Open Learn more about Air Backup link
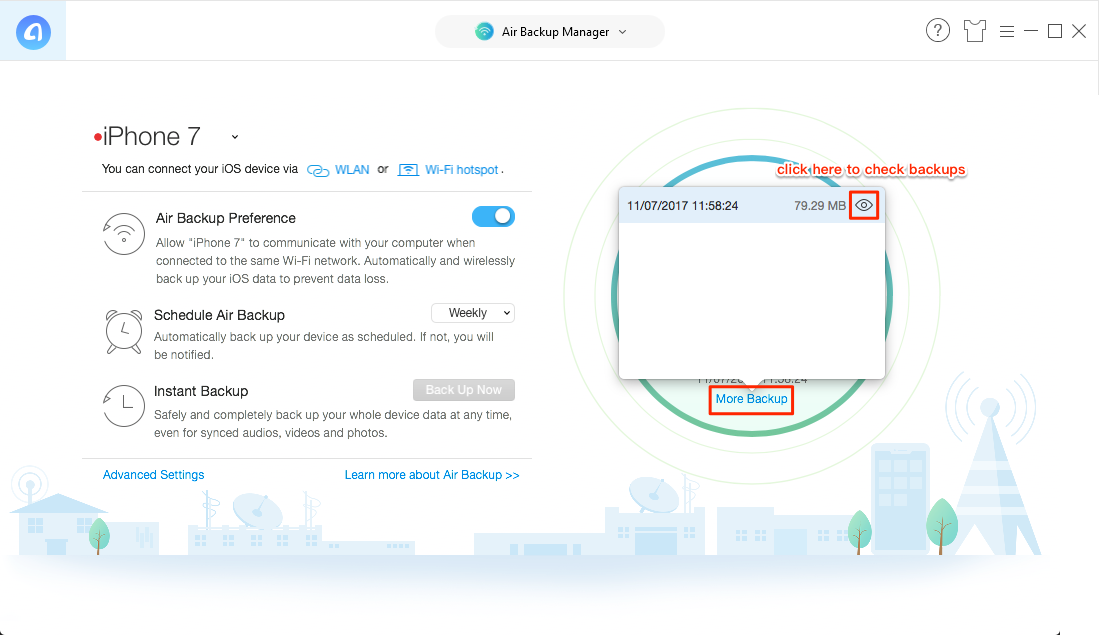This screenshot has height=635, width=1099. pyautogui.click(x=432, y=474)
